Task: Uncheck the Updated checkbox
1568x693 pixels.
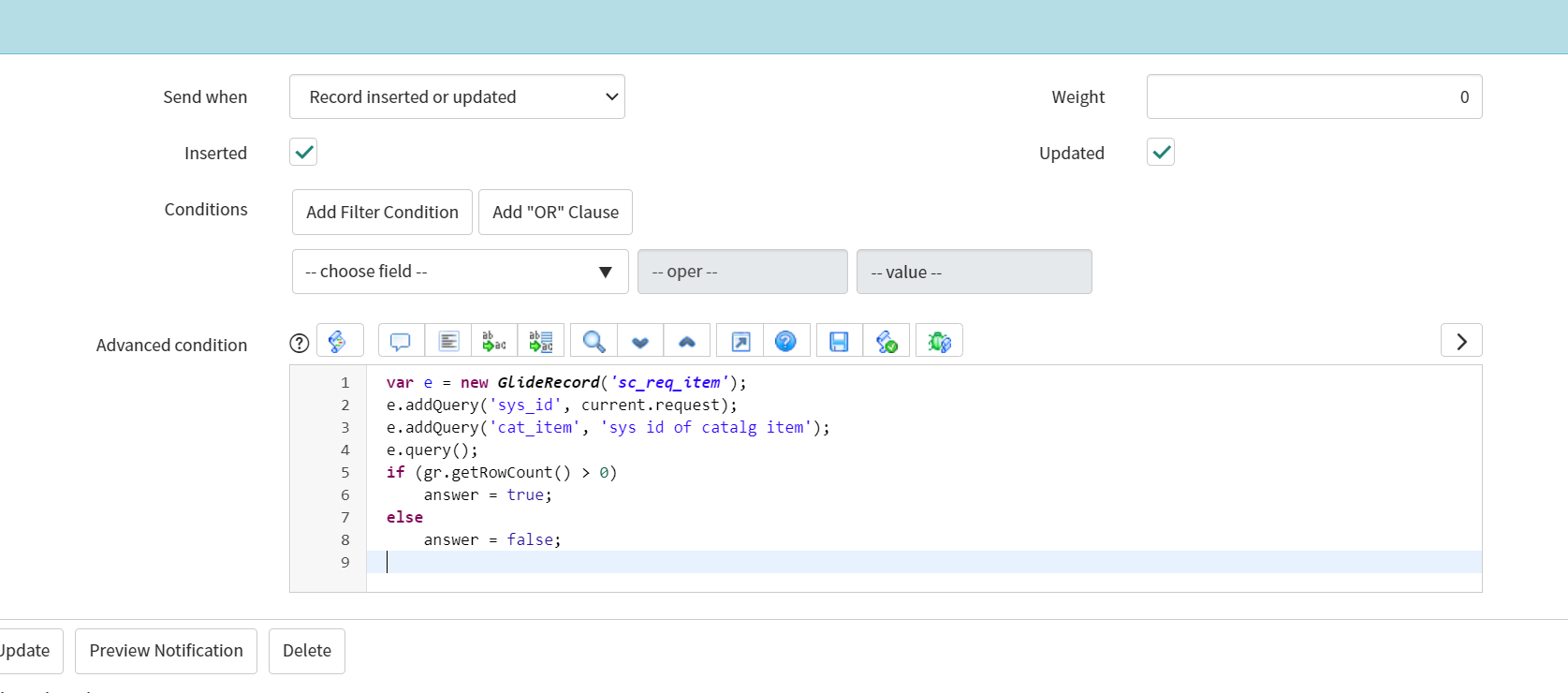Action: click(x=1161, y=152)
